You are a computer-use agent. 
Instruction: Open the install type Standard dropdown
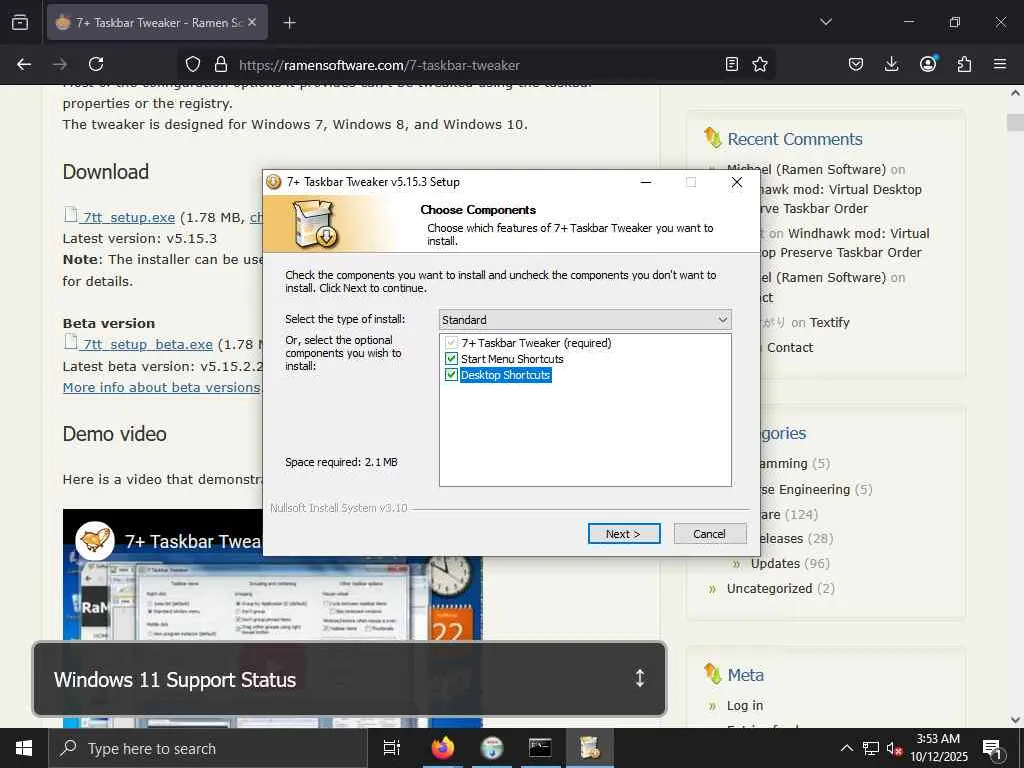tap(585, 319)
